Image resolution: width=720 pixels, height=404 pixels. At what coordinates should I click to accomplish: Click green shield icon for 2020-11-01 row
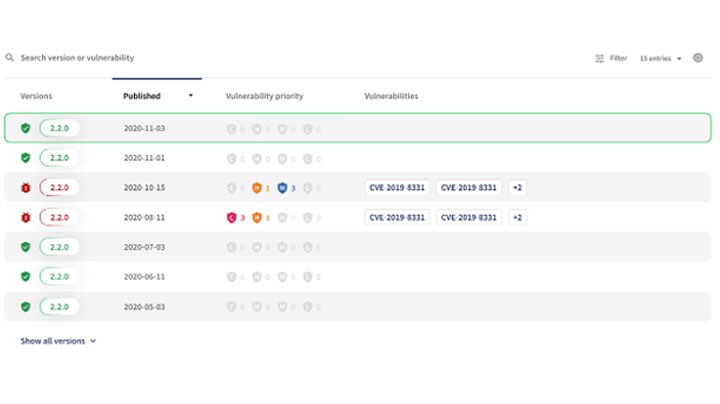pos(26,158)
